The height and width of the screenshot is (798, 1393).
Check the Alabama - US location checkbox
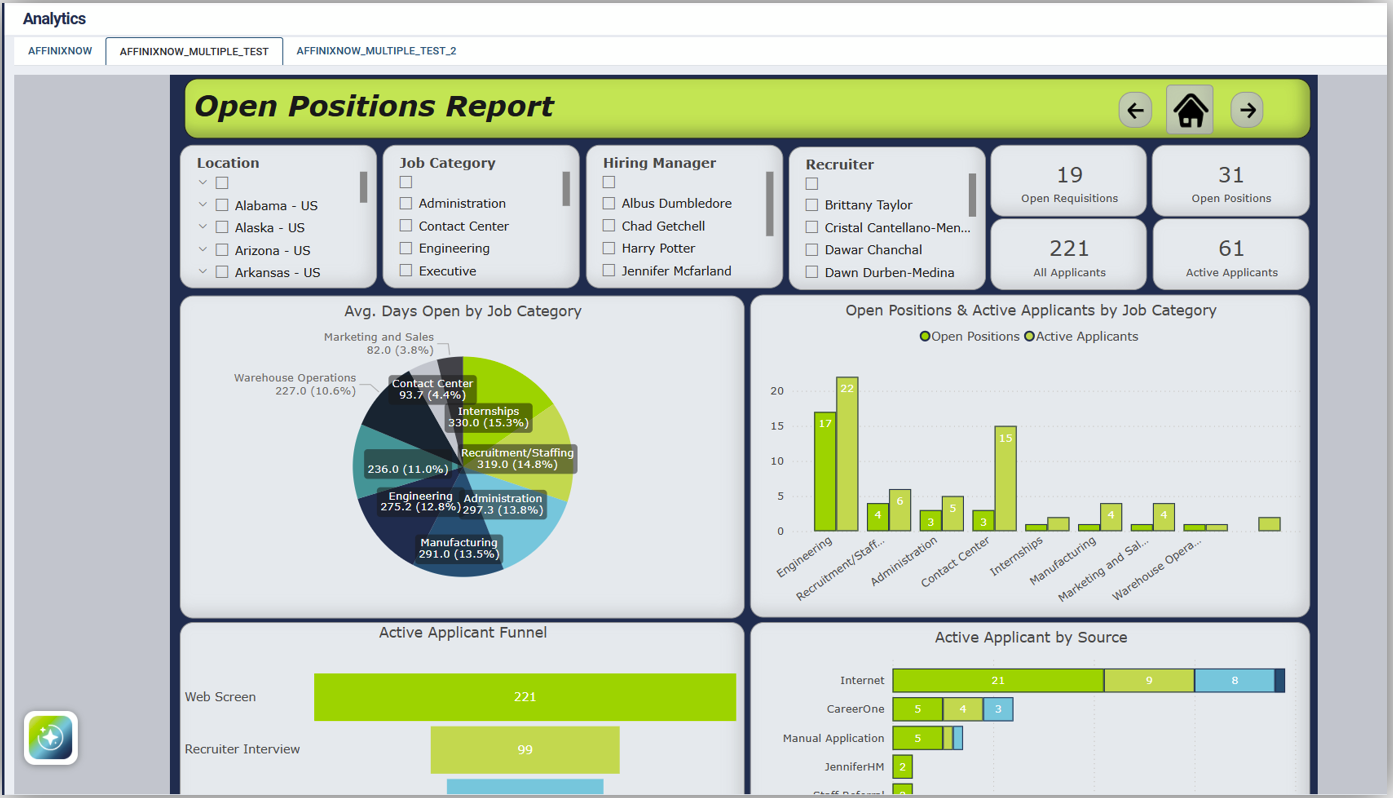tap(222, 205)
